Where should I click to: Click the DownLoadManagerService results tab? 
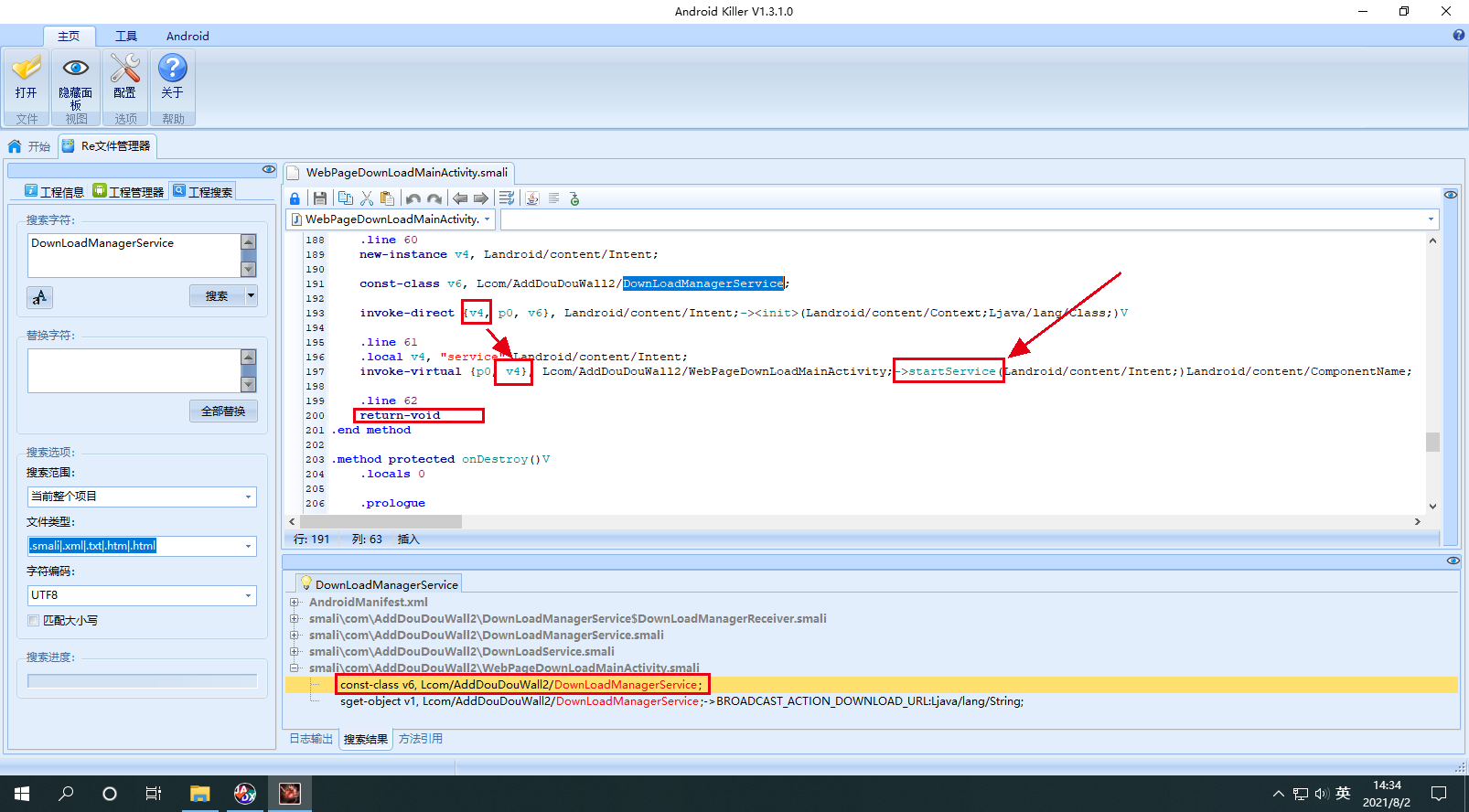coord(379,583)
